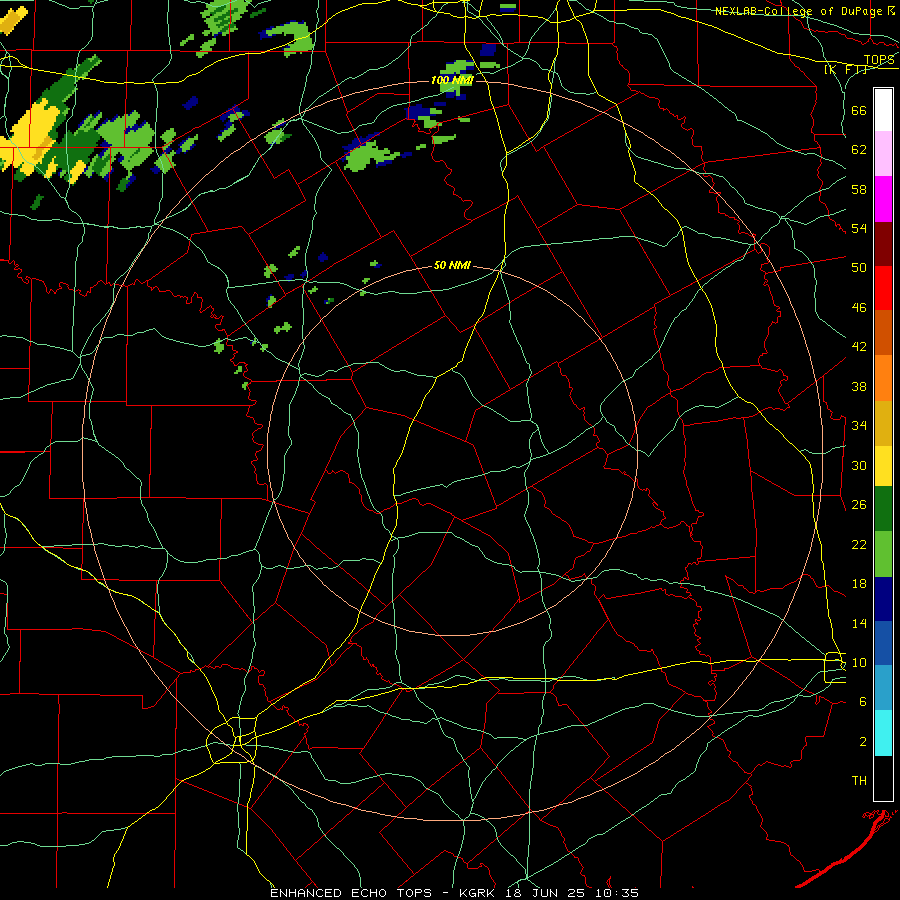Click the legend value 38

point(859,386)
